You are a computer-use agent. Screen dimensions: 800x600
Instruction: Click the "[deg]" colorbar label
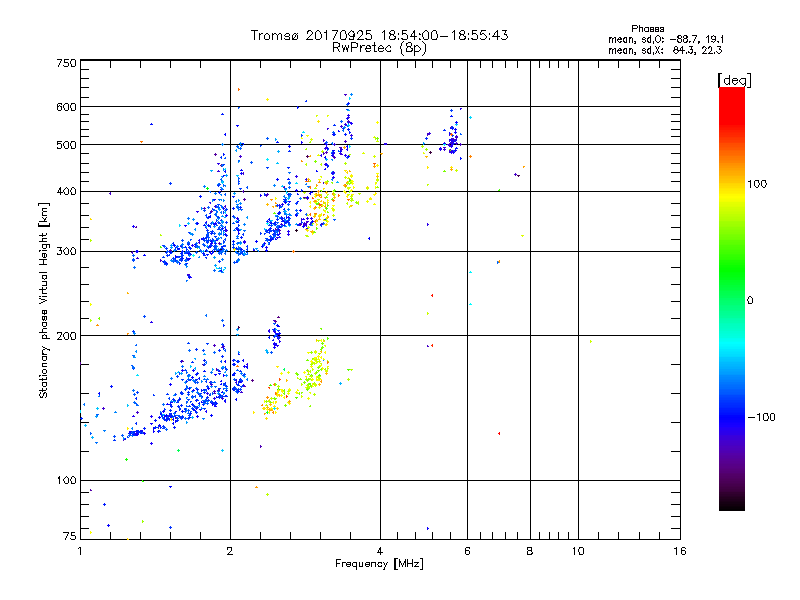[x=734, y=81]
